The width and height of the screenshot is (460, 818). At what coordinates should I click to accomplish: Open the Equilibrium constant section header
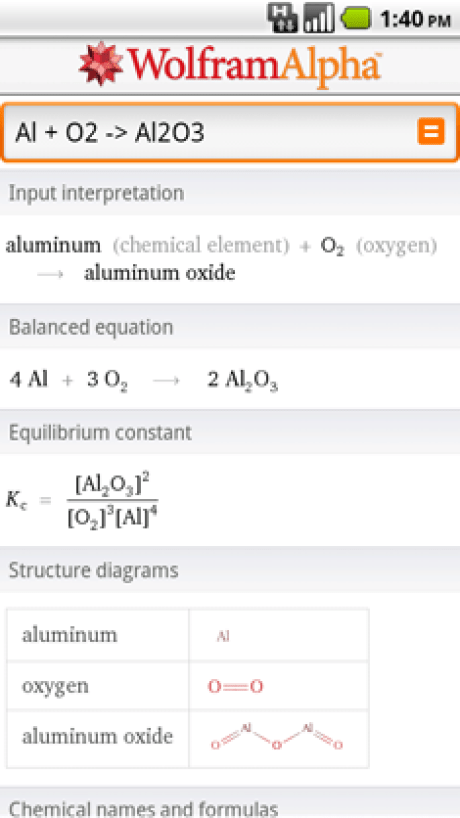[x=230, y=432]
